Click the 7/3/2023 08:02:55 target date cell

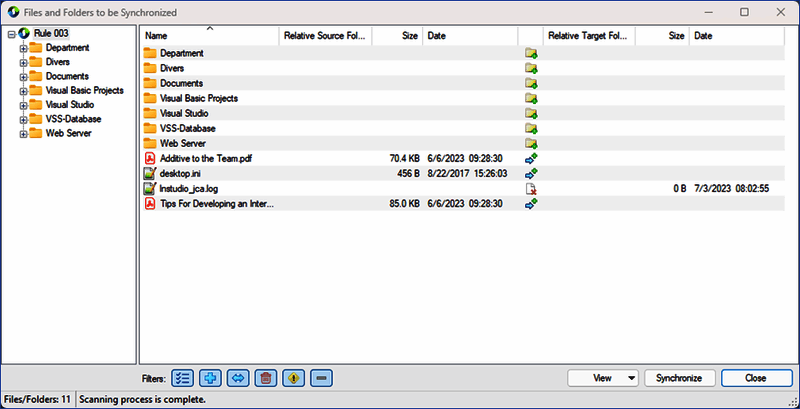732,189
